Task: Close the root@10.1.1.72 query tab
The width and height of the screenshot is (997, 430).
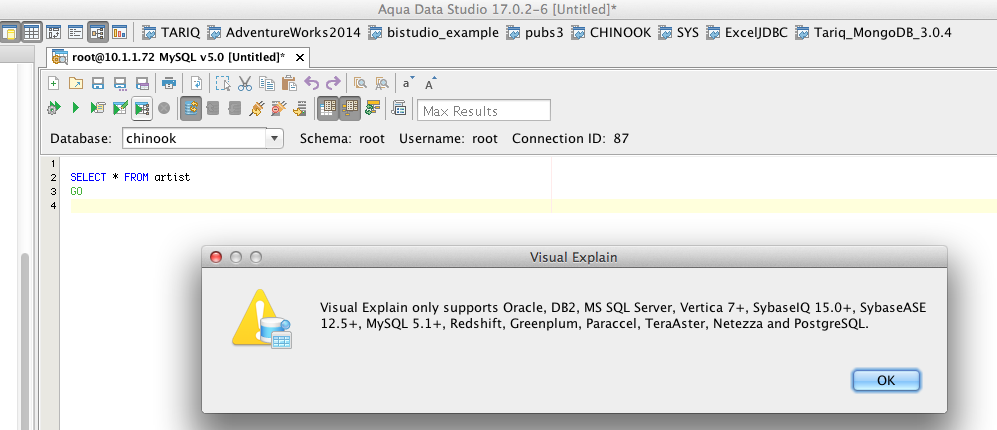Action: coord(300,58)
